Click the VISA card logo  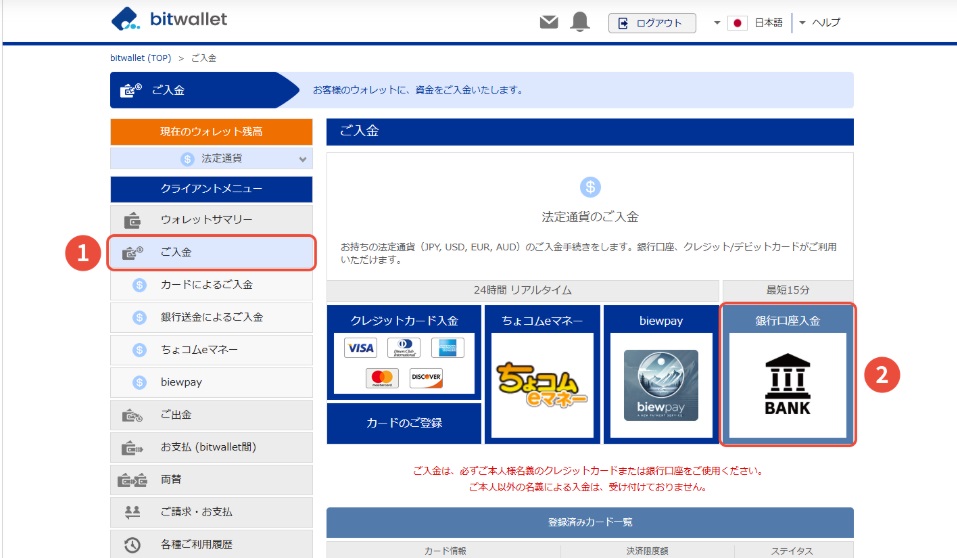pyautogui.click(x=361, y=348)
